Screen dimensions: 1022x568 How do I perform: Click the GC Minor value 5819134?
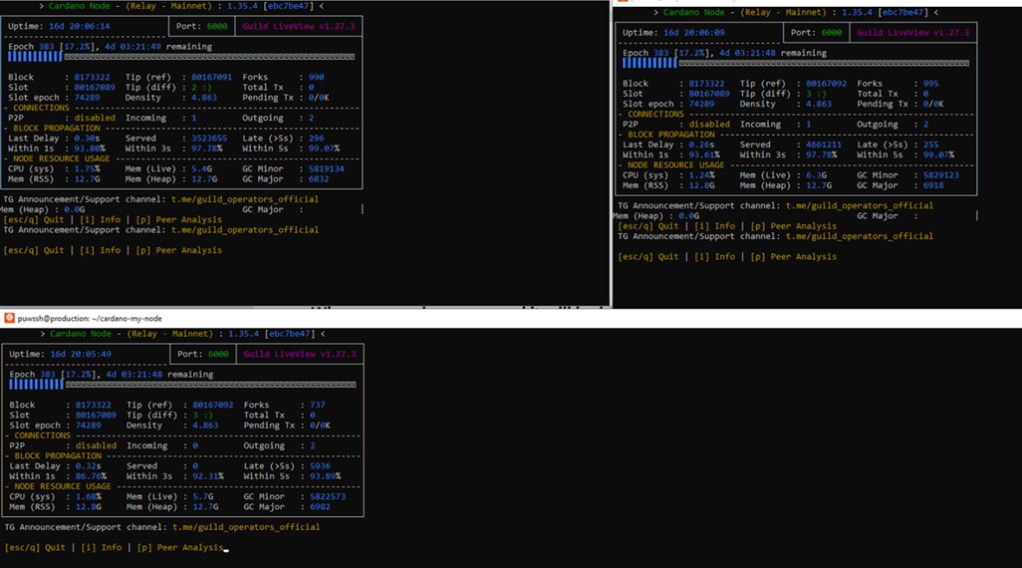(x=326, y=169)
